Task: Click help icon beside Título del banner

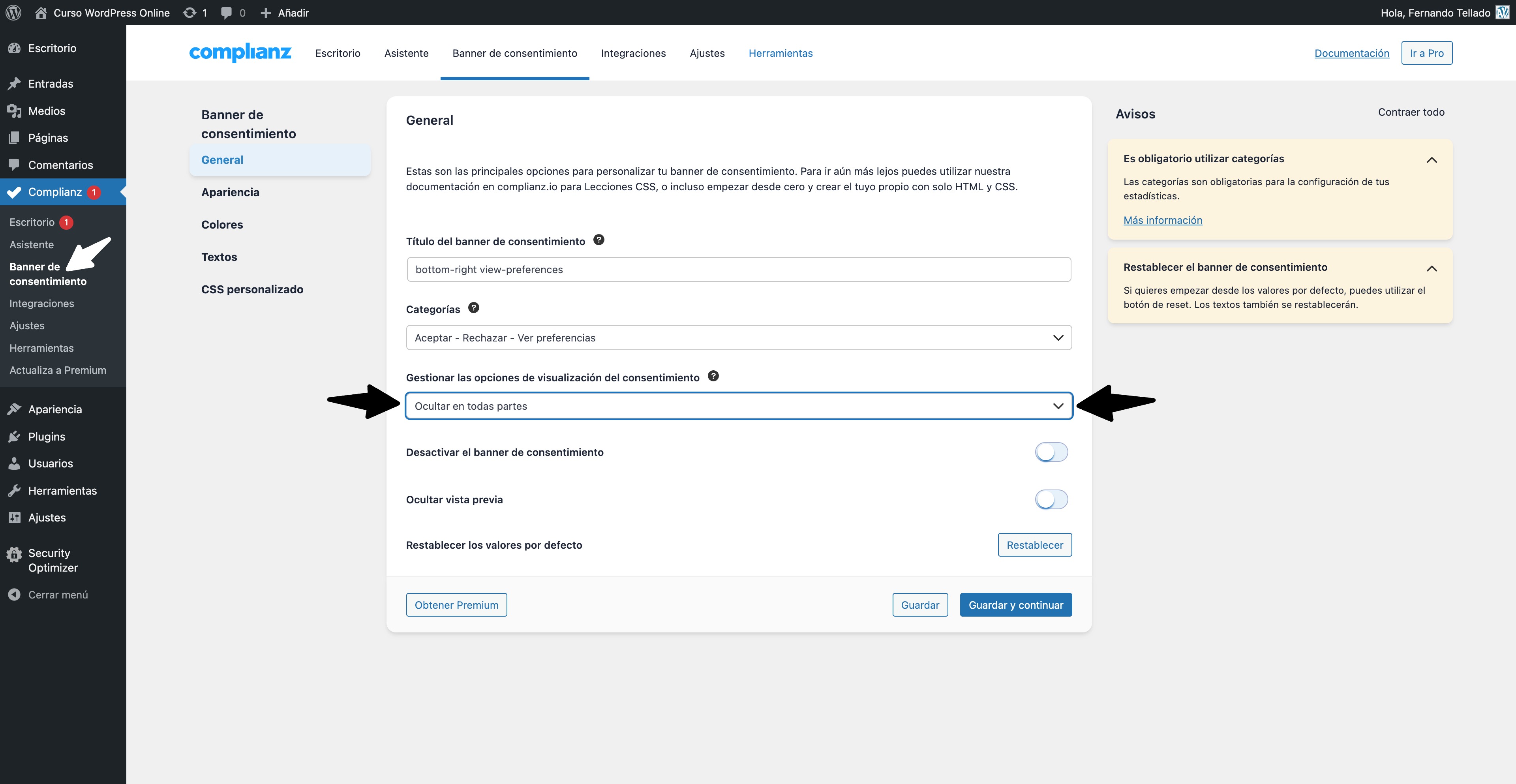Action: click(599, 240)
